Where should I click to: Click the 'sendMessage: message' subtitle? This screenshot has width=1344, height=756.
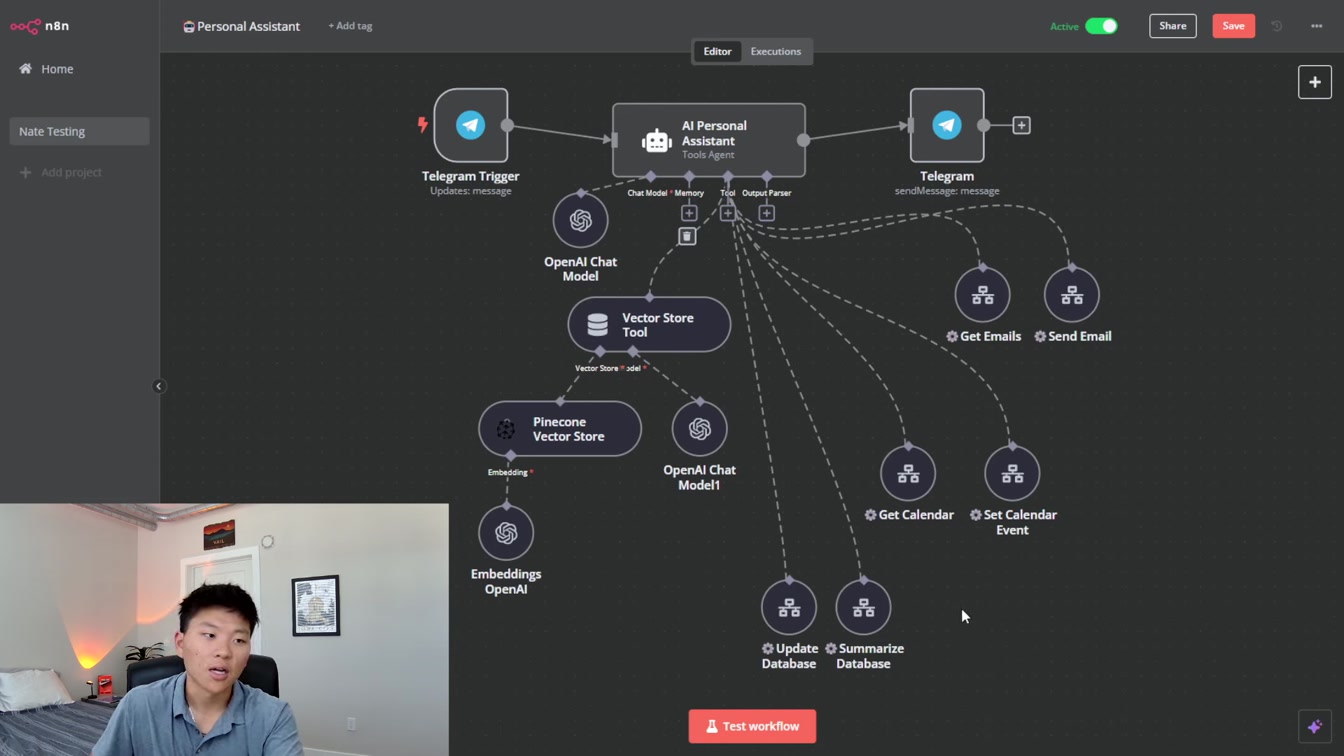947,191
